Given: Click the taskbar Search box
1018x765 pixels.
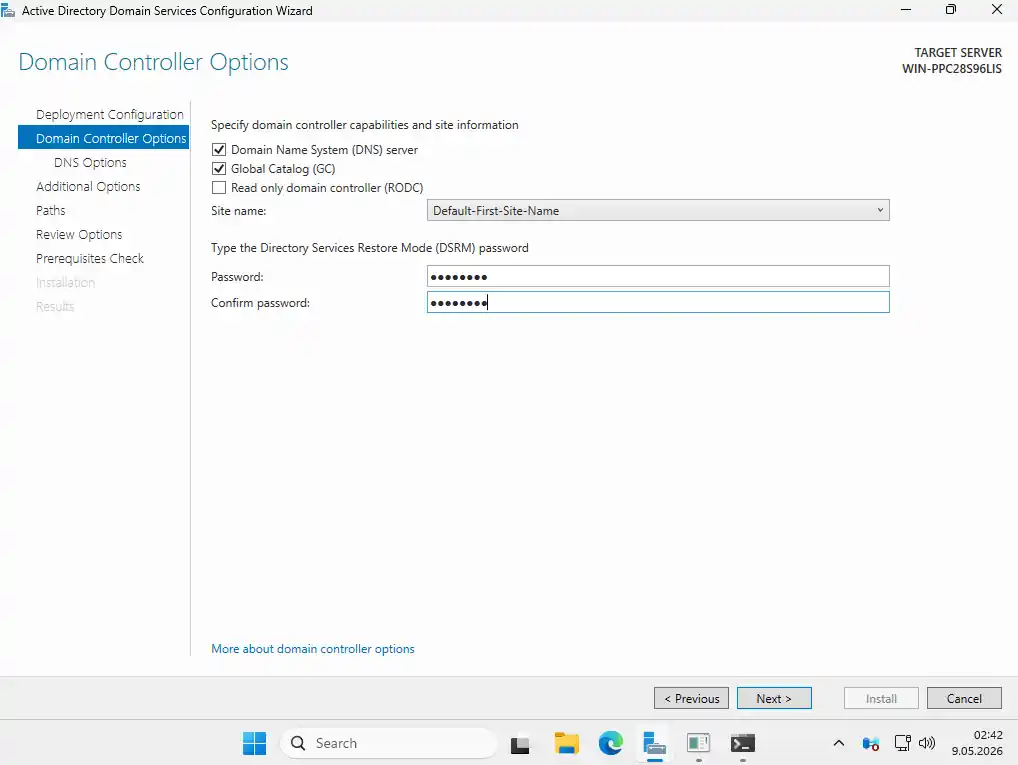Looking at the screenshot, I should (388, 743).
